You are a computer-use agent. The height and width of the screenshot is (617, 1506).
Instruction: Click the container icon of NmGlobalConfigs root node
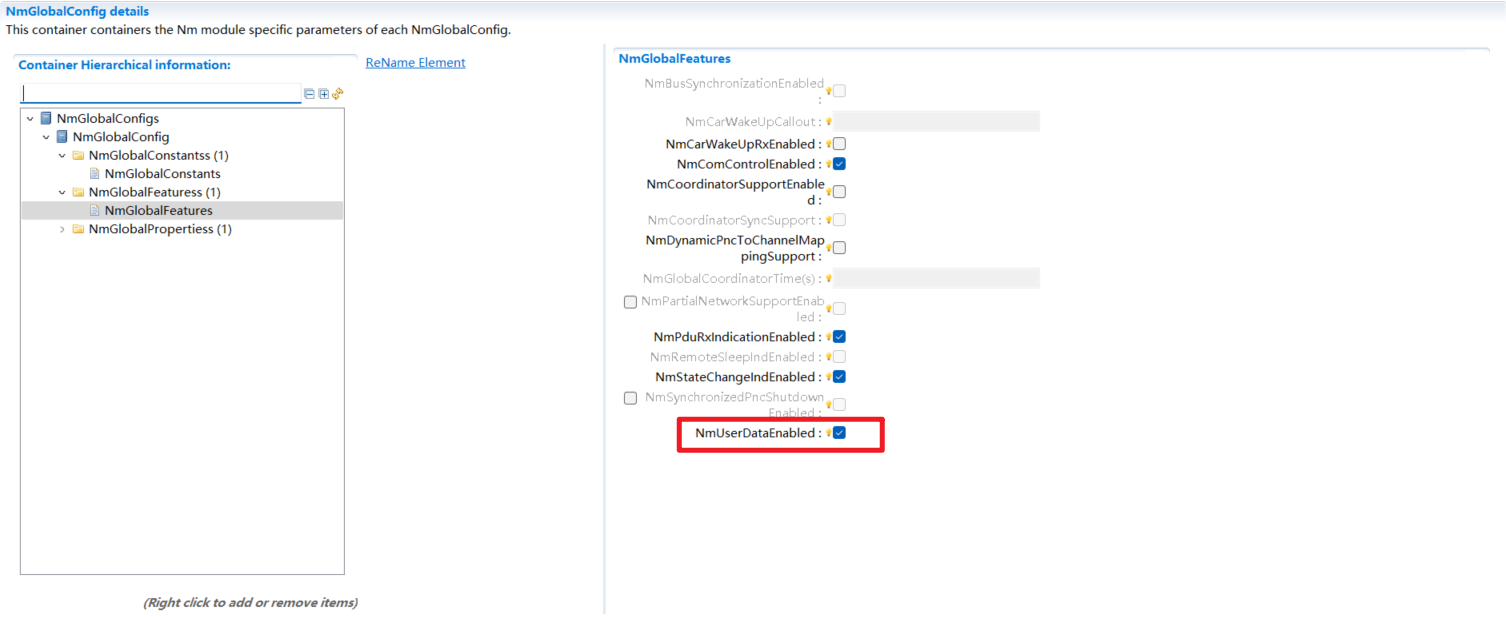coord(45,118)
